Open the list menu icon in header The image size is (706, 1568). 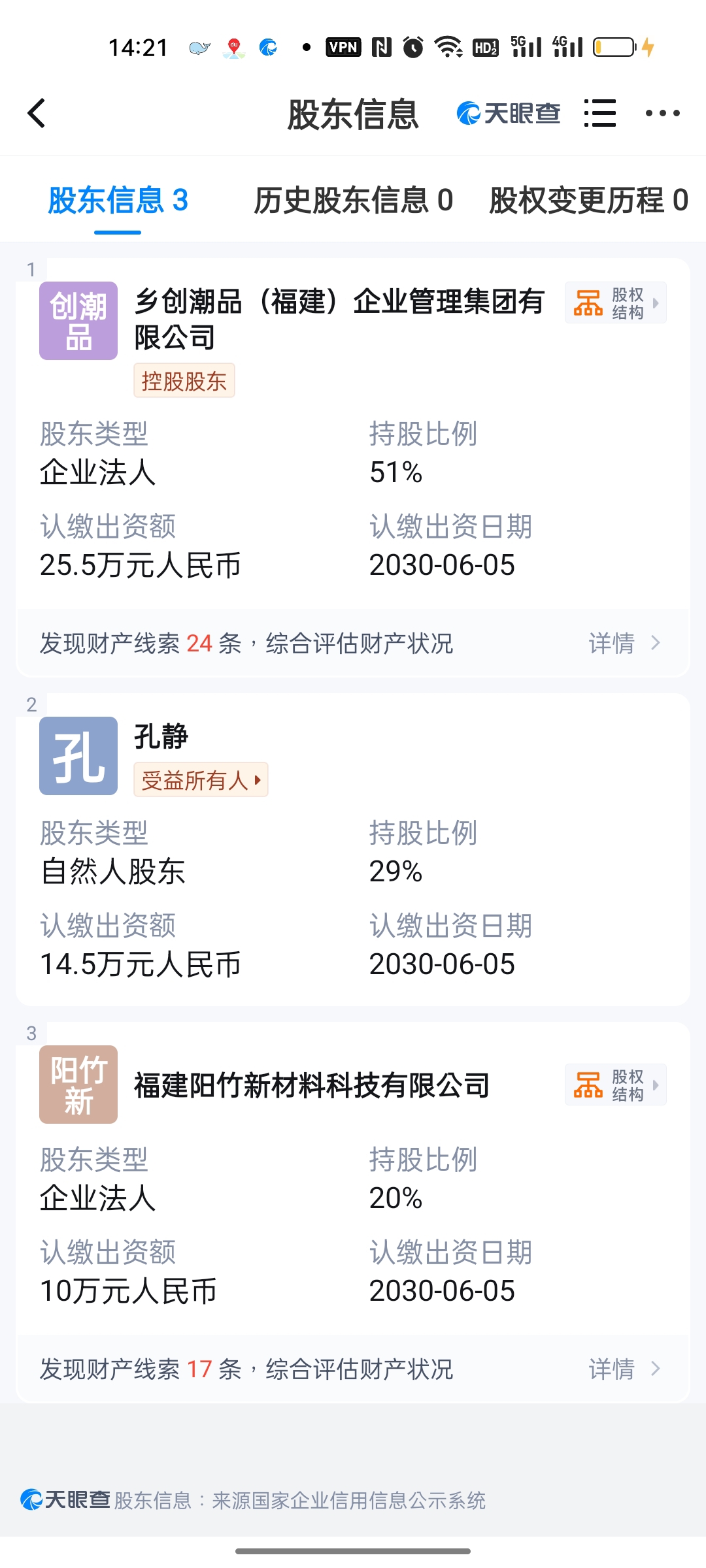pos(599,113)
